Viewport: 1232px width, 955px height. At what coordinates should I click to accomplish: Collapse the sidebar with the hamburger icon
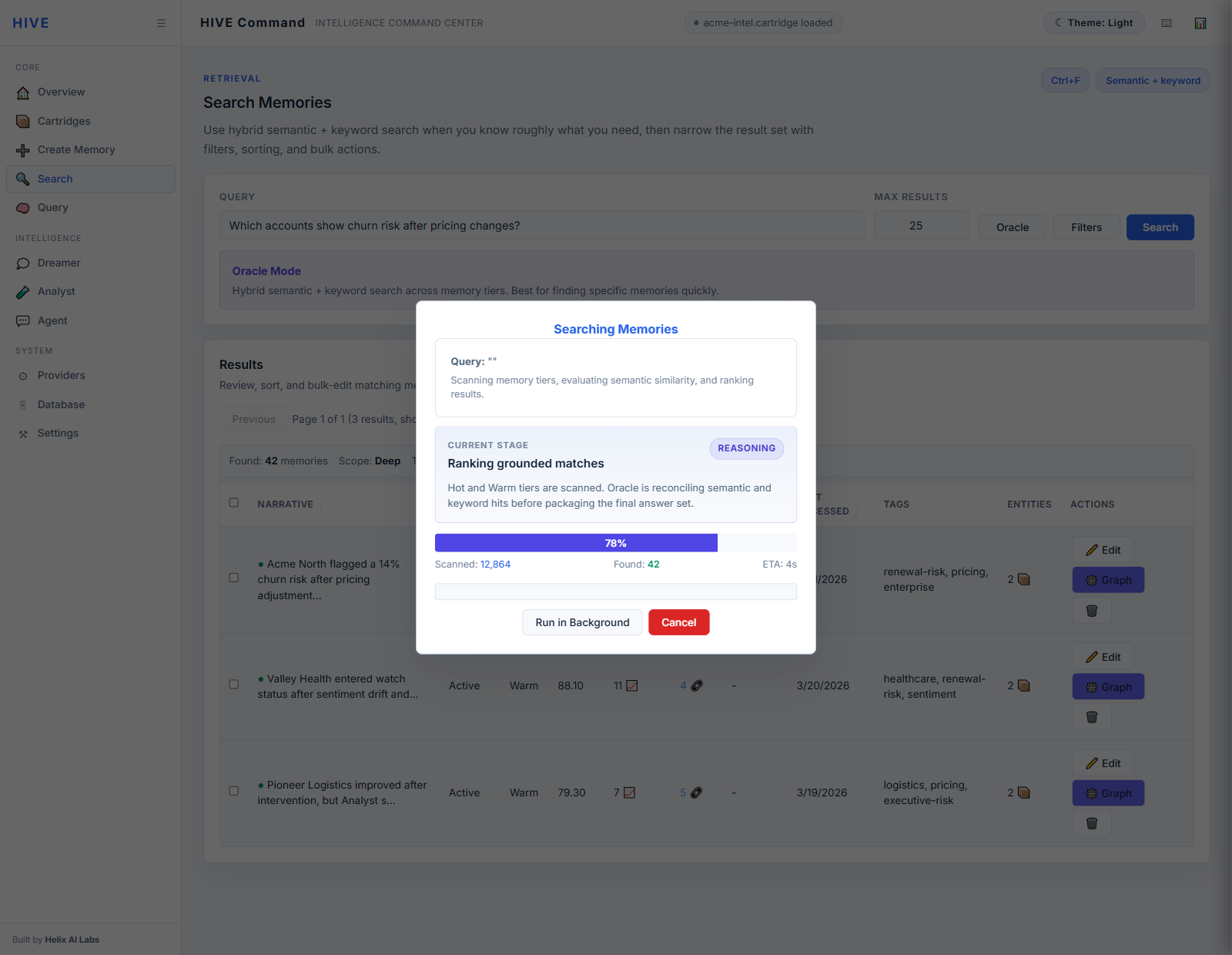click(x=161, y=22)
